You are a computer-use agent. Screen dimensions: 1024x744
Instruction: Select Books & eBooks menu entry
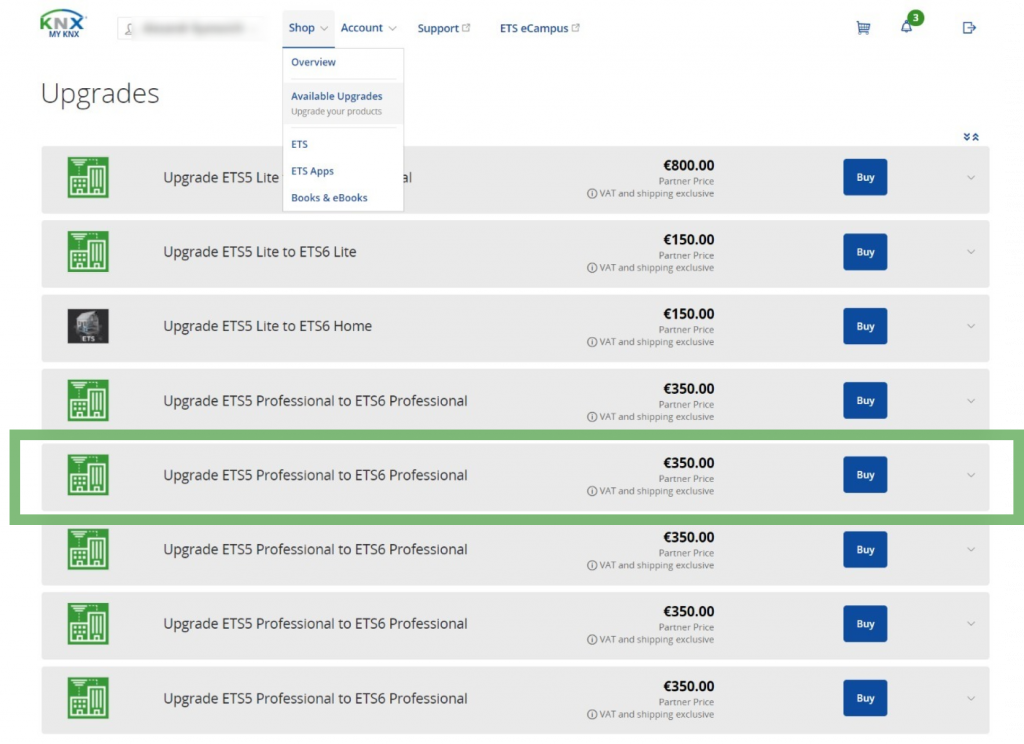(329, 198)
